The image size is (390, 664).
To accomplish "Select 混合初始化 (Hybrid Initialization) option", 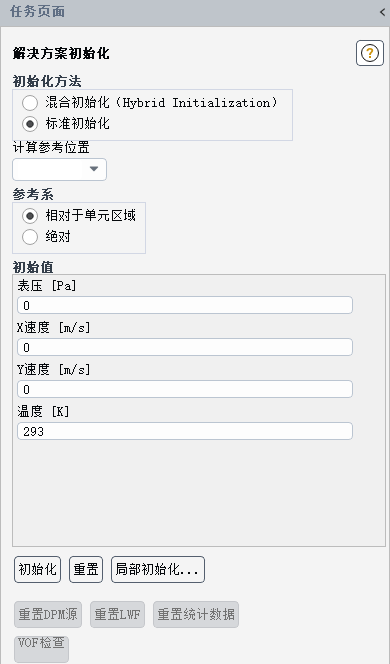I will click(30, 103).
